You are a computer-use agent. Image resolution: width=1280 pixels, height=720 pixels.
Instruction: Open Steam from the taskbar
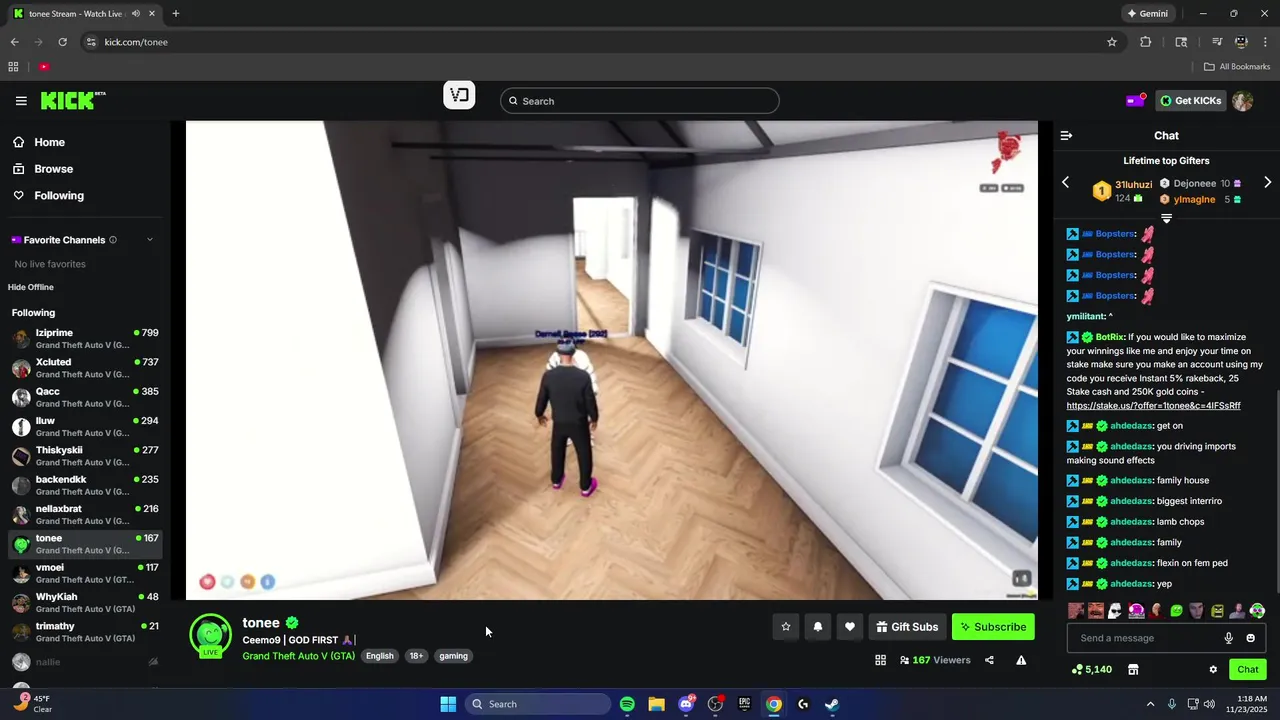tap(832, 704)
